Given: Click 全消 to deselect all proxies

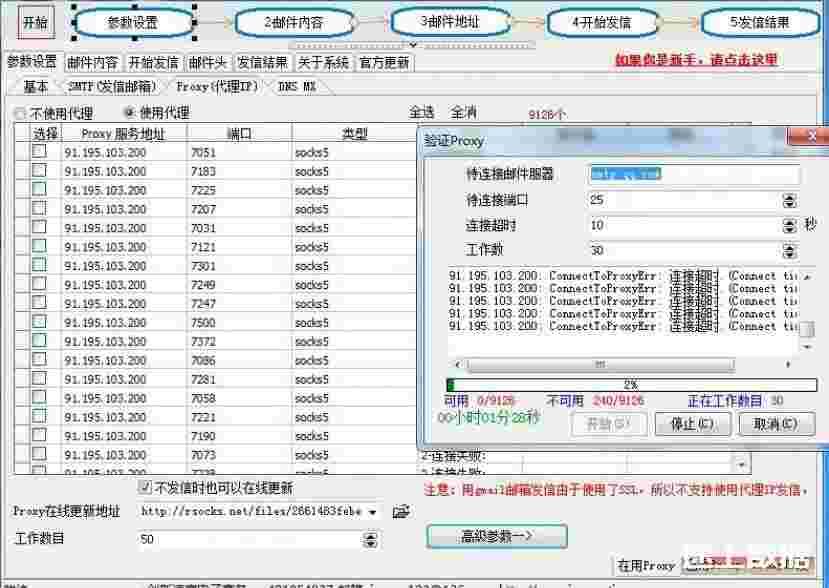Looking at the screenshot, I should tap(464, 112).
